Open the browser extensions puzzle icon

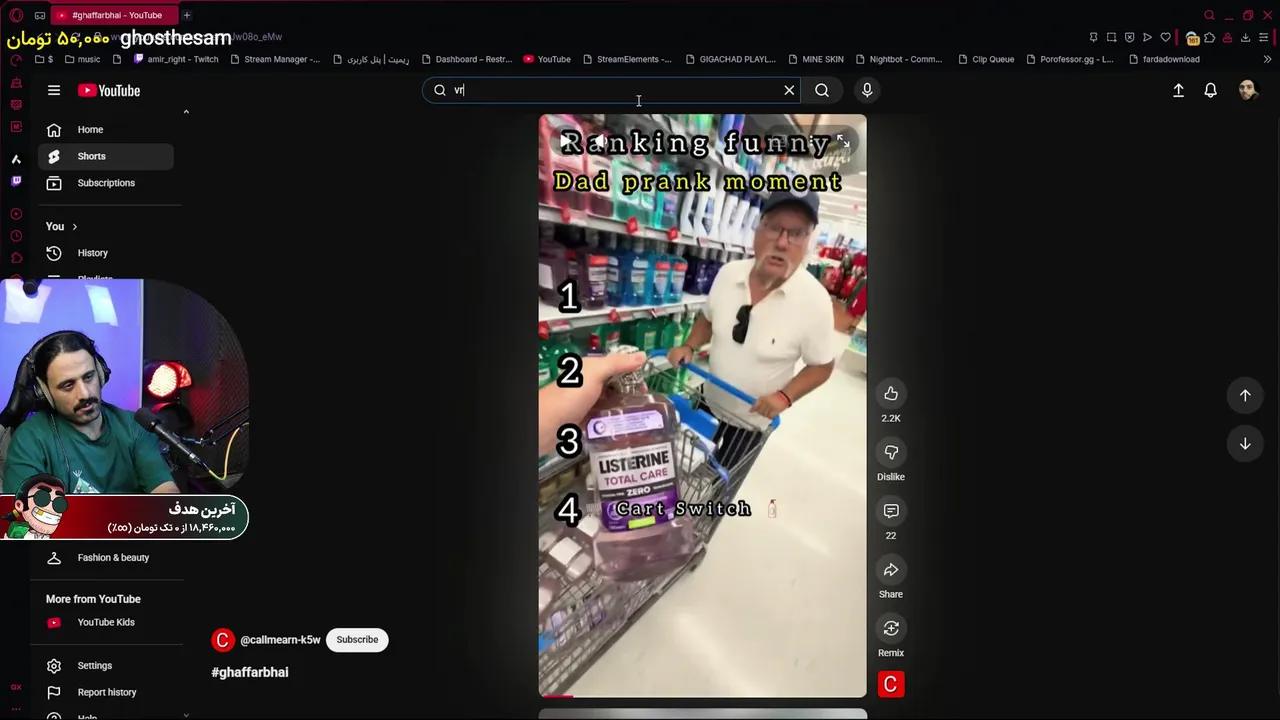(1210, 38)
